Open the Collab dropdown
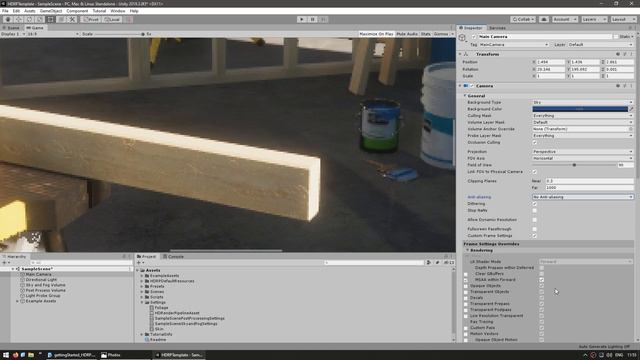Screen dimensions: 640x360 (x=523, y=19)
